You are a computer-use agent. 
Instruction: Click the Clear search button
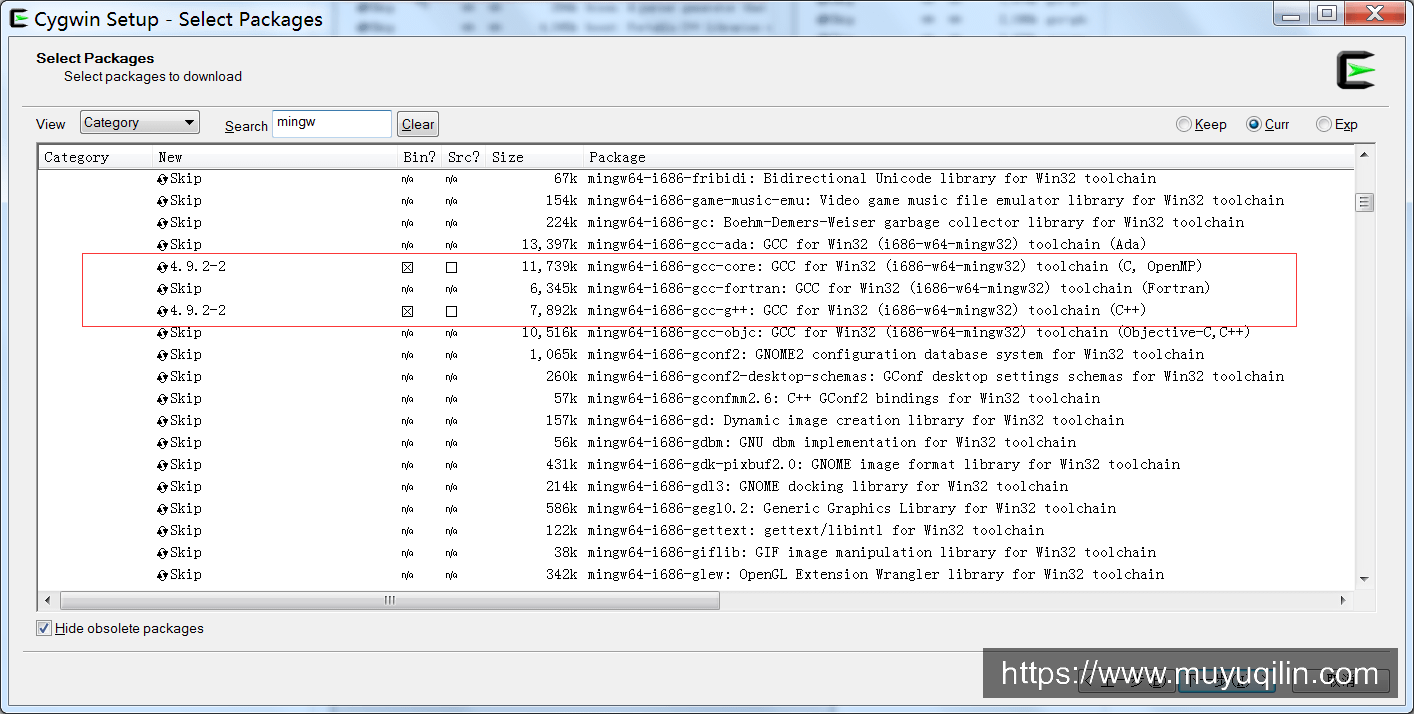[x=418, y=125]
